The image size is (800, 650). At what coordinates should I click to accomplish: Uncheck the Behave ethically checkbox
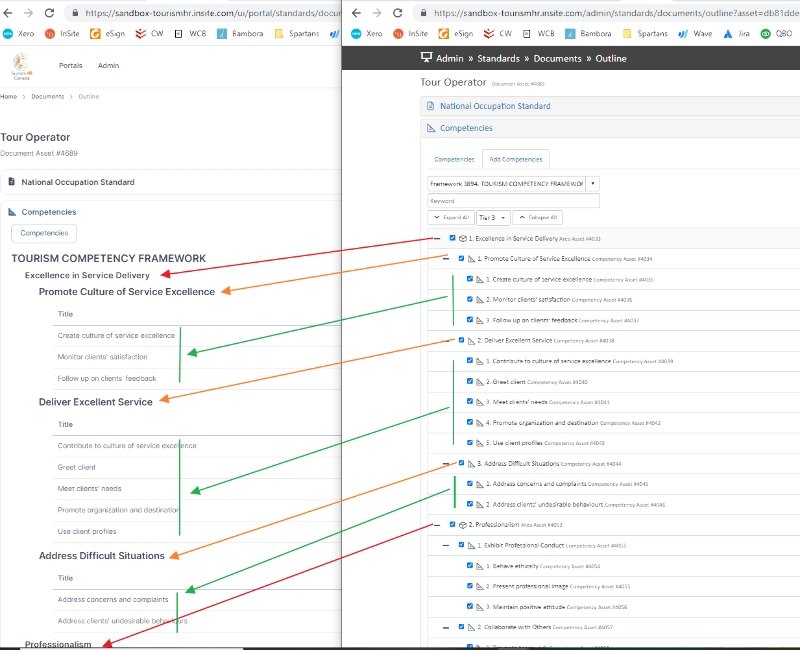tap(471, 565)
